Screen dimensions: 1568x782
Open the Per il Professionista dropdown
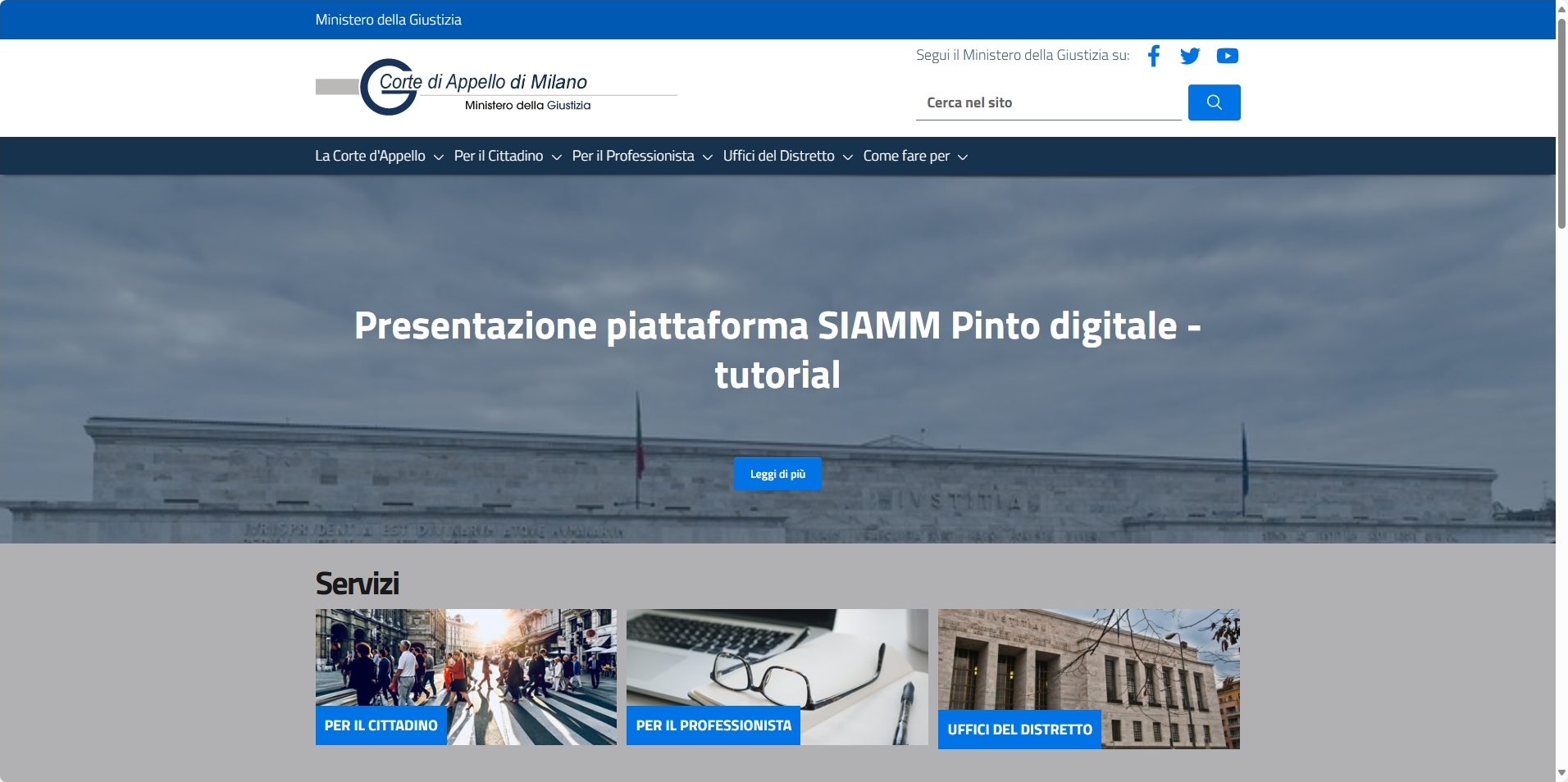click(x=641, y=156)
